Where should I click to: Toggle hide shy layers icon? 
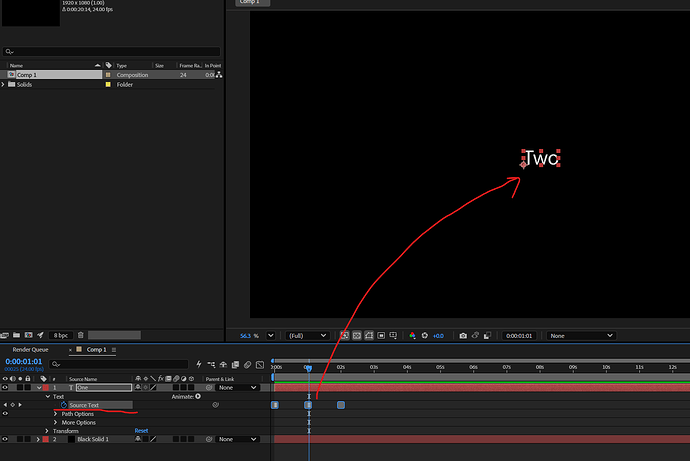point(223,364)
